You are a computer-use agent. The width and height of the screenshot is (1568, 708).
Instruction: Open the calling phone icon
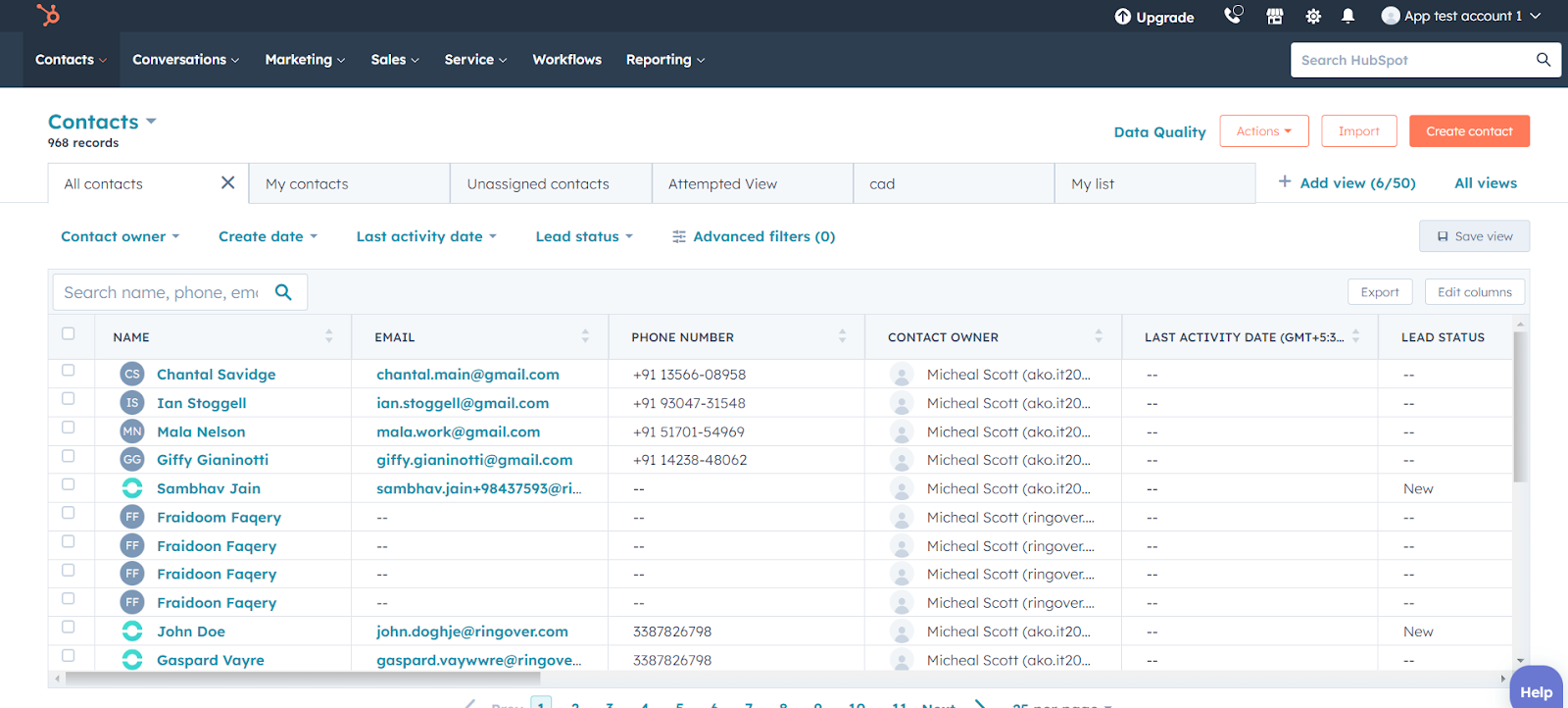pyautogui.click(x=1233, y=15)
